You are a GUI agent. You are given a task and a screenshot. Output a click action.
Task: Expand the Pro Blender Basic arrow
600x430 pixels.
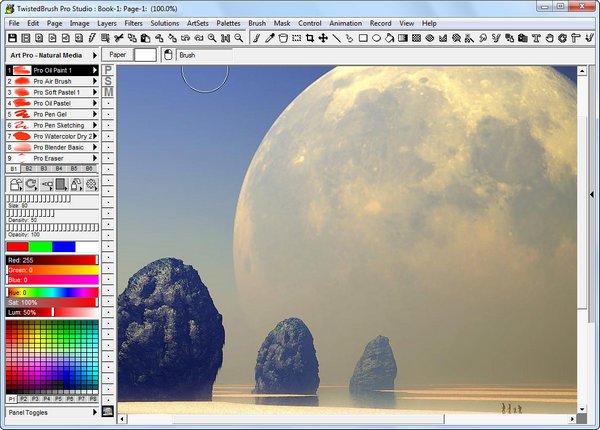point(95,147)
